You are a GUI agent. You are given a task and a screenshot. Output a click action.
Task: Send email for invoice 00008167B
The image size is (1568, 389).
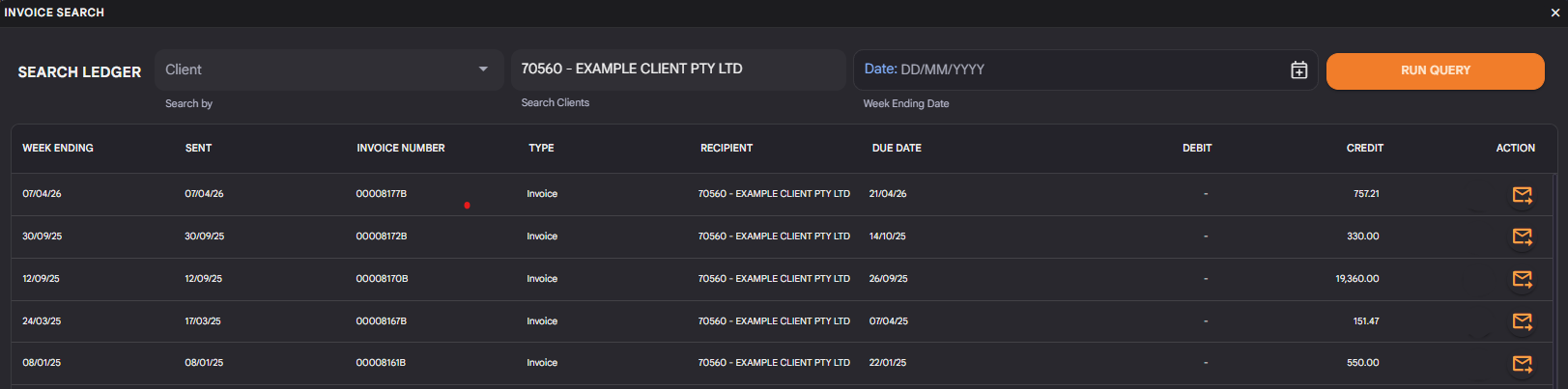tap(1522, 321)
